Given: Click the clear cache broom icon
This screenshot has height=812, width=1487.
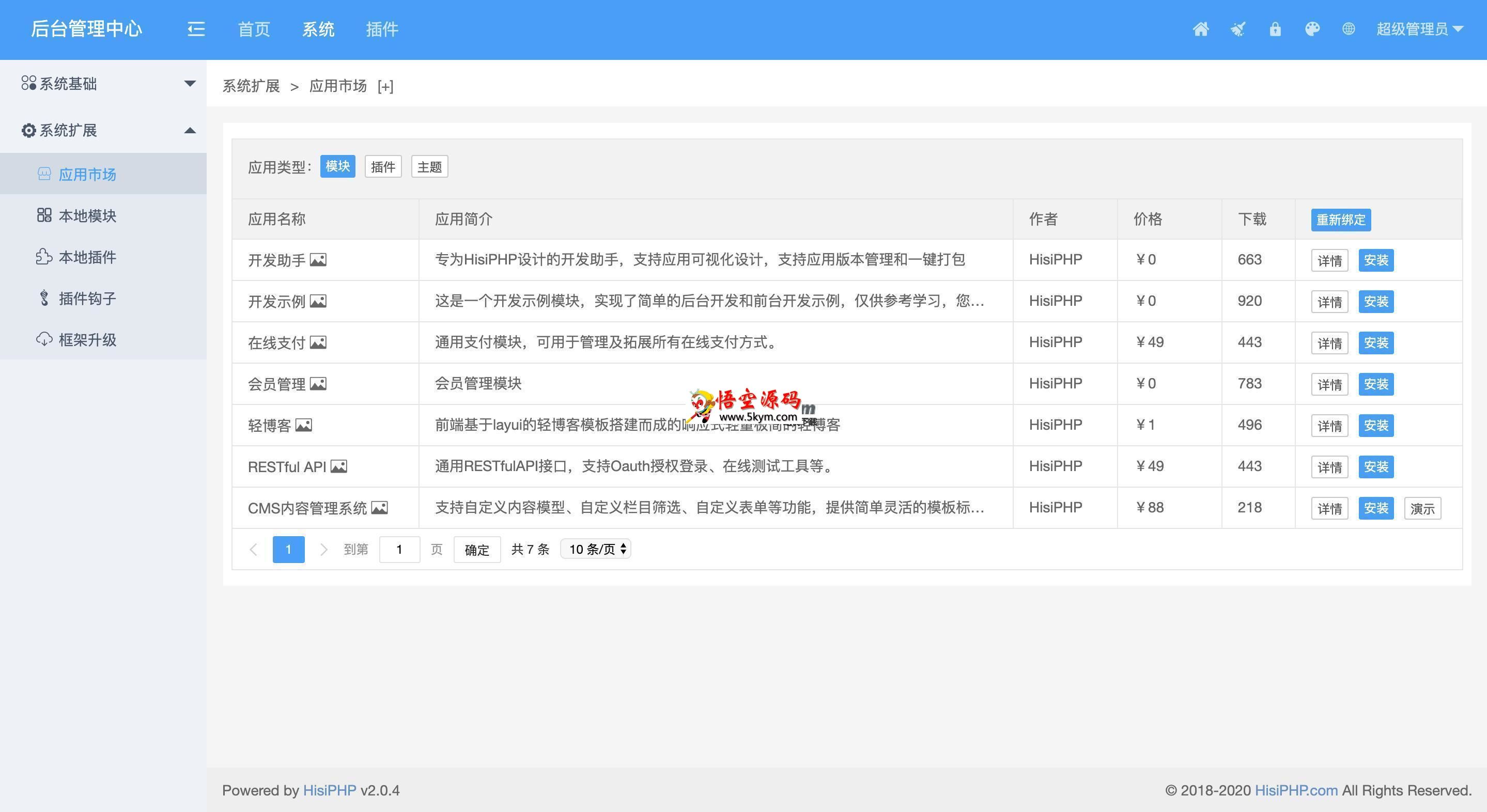Looking at the screenshot, I should coord(1237,29).
